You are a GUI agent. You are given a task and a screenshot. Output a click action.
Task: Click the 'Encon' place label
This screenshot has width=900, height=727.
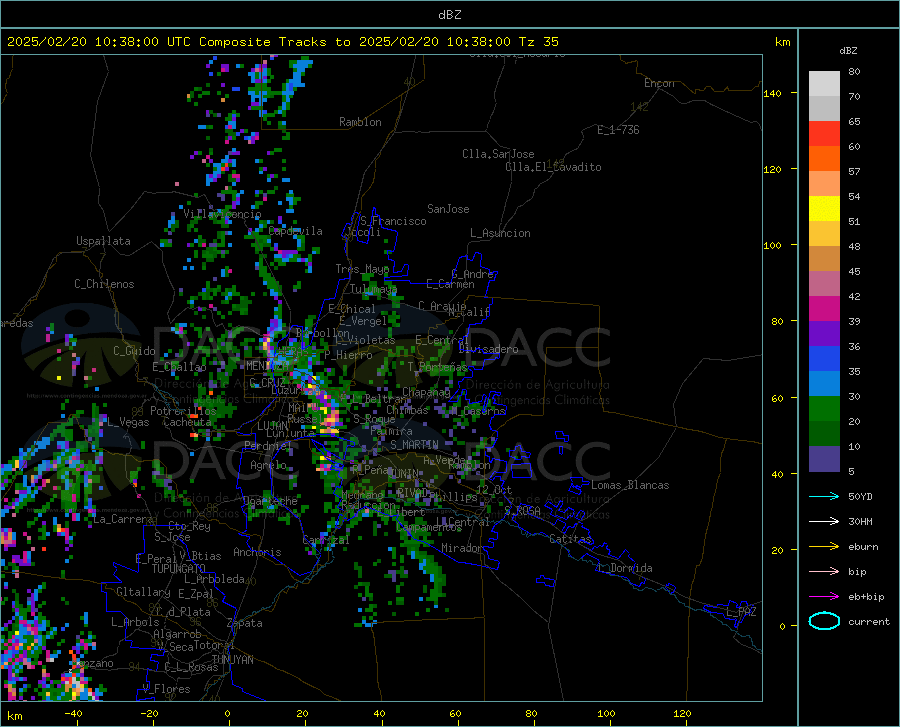coord(659,83)
